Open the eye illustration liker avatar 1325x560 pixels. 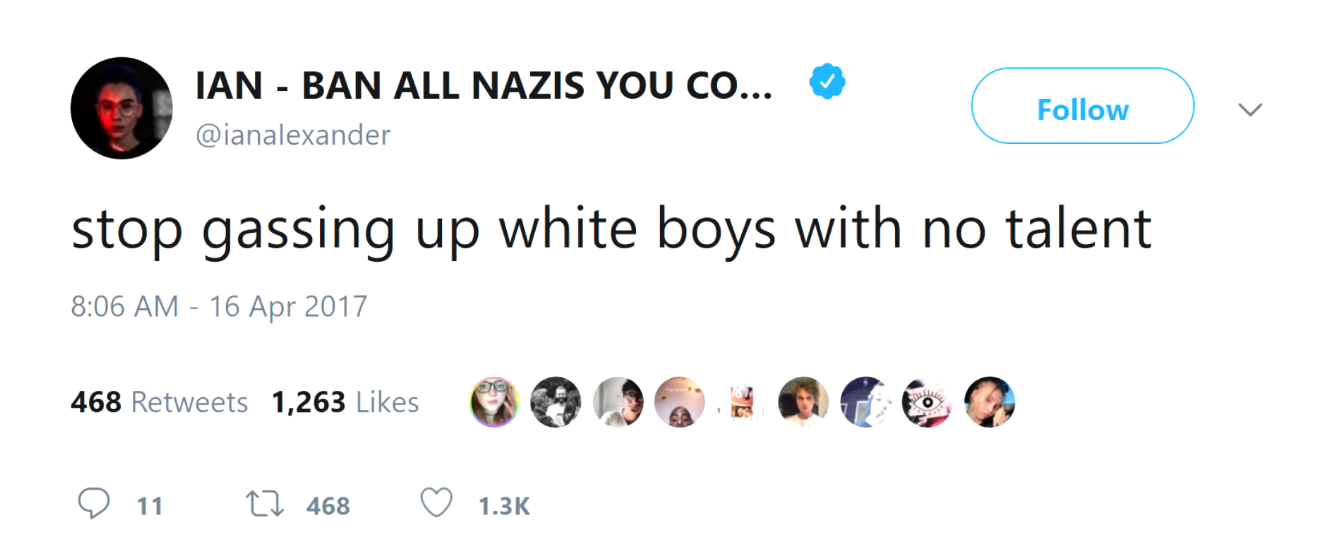[x=928, y=402]
